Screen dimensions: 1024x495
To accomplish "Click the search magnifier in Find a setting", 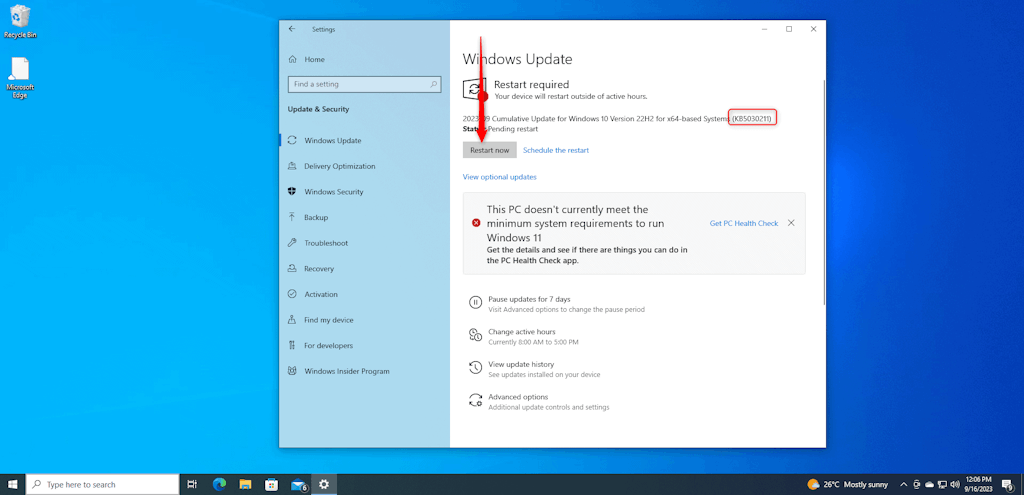I will coord(433,84).
